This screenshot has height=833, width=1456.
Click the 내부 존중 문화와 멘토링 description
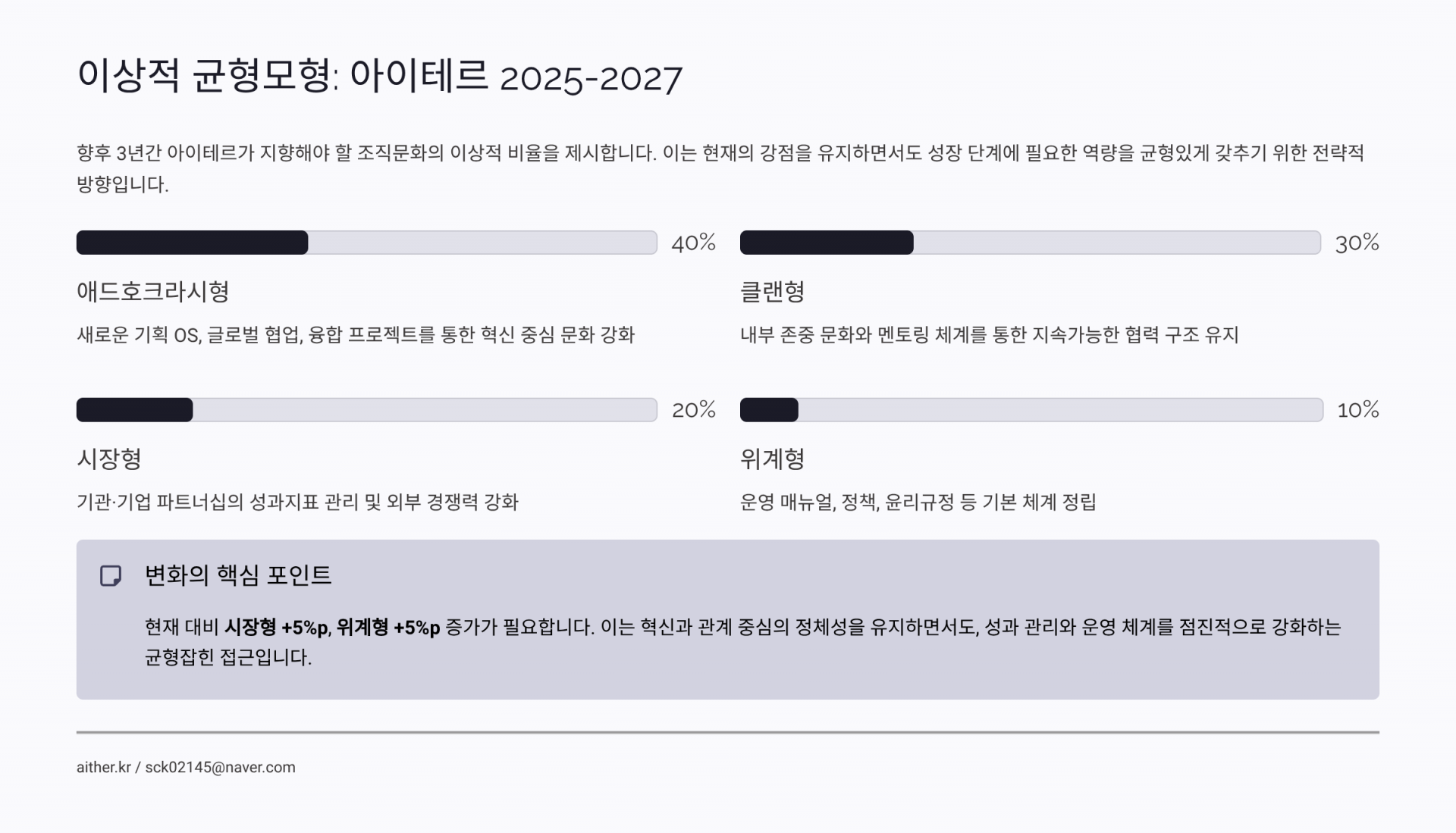989,335
